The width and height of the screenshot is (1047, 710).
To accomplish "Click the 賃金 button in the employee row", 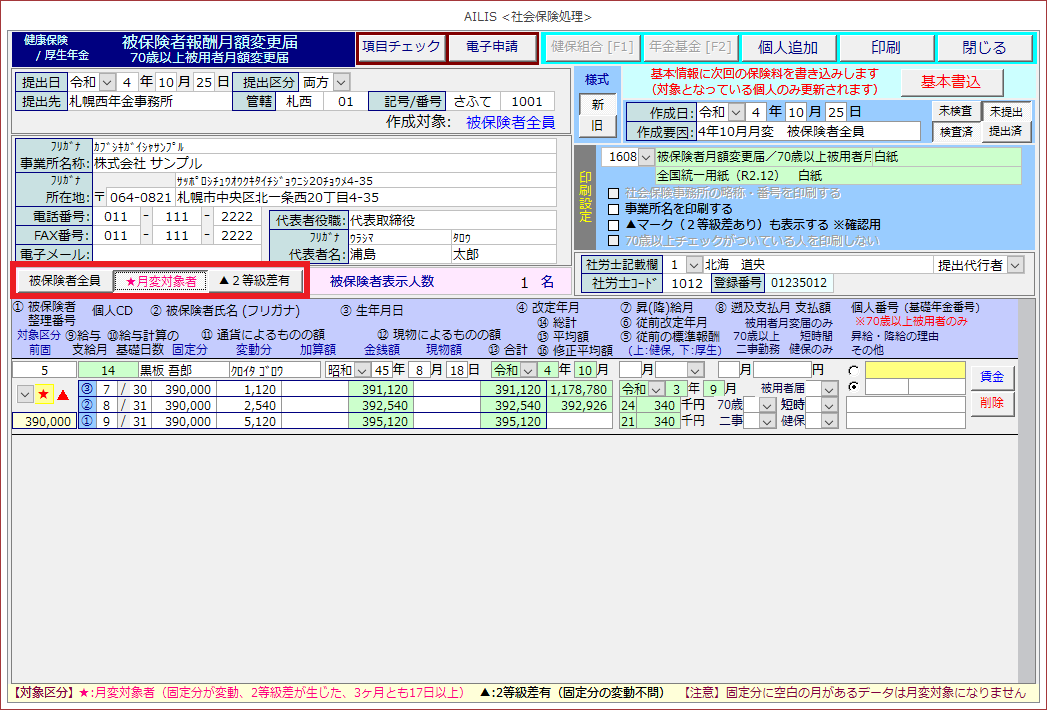I will coord(991,377).
